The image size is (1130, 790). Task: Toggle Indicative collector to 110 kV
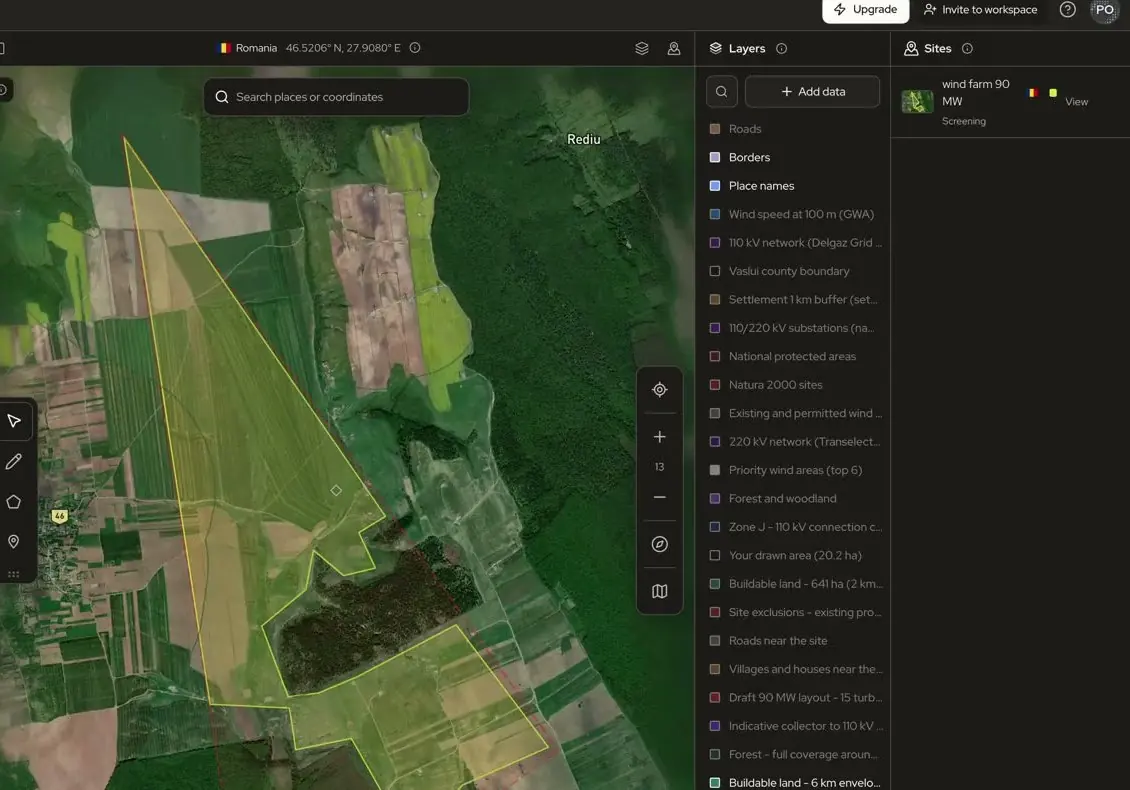click(x=715, y=726)
